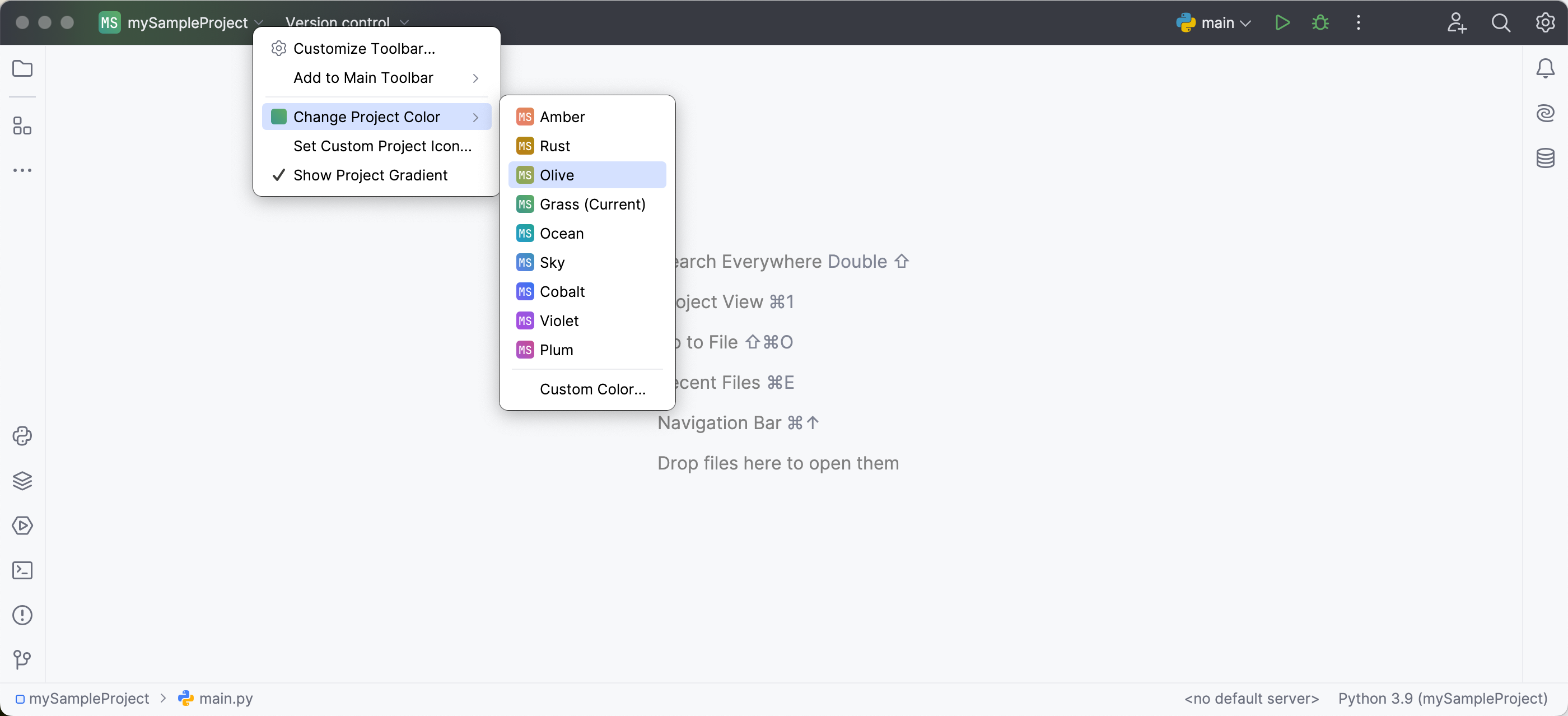
Task: Show more tool windows ellipsis
Action: click(22, 170)
